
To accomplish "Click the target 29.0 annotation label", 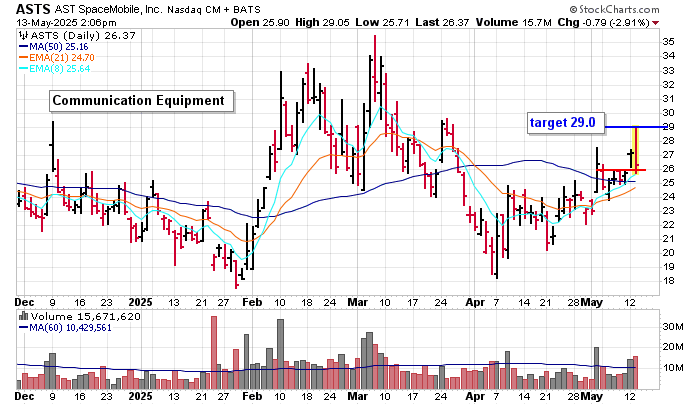I will point(566,122).
